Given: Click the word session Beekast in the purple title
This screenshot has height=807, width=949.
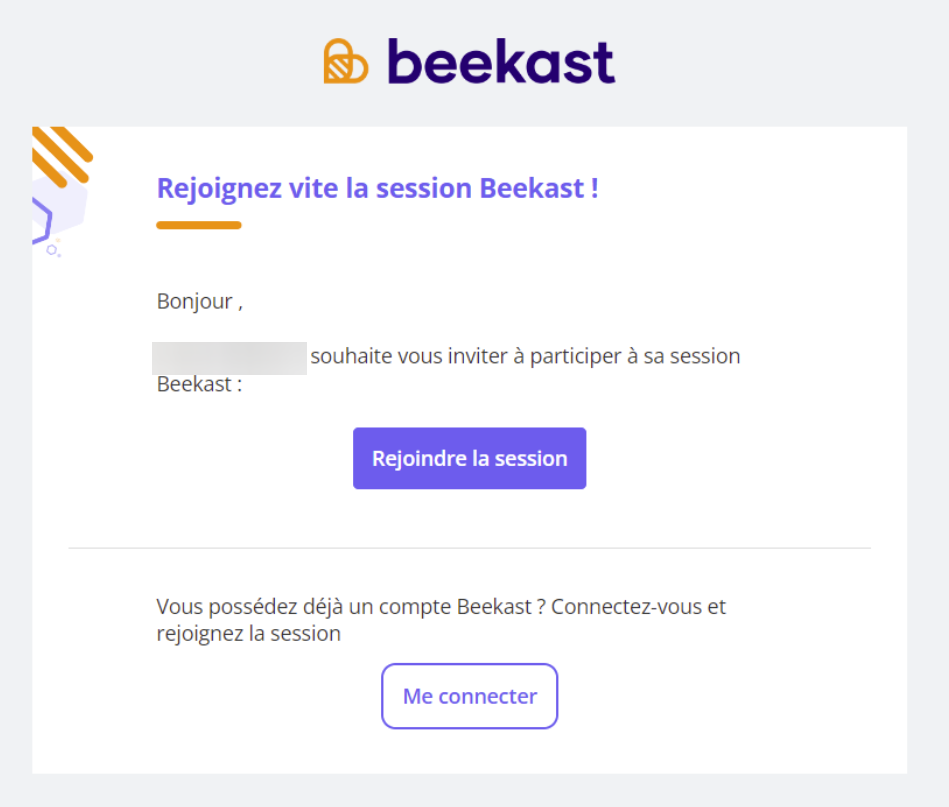Looking at the screenshot, I should click(481, 188).
